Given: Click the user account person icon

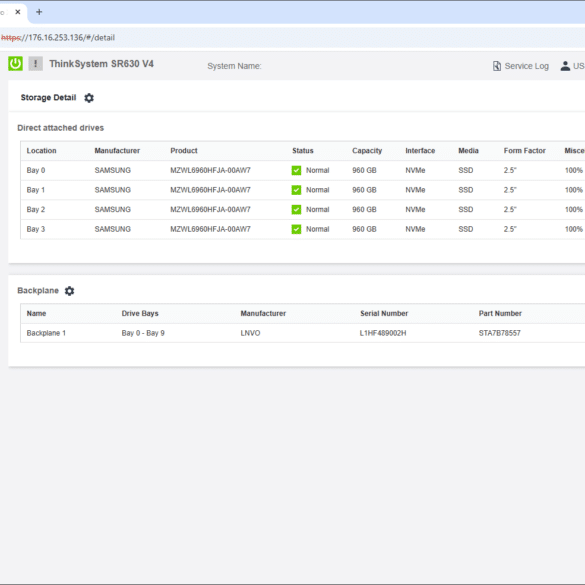Looking at the screenshot, I should click(x=565, y=66).
